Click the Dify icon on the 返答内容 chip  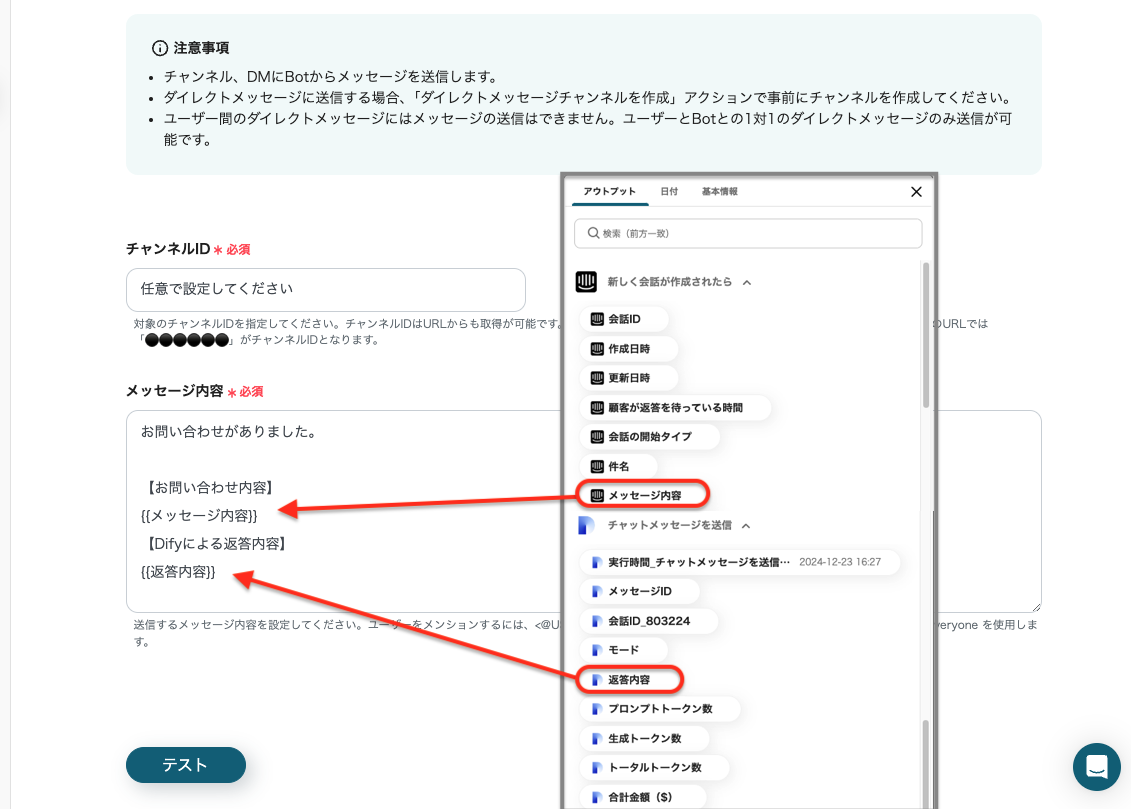597,680
